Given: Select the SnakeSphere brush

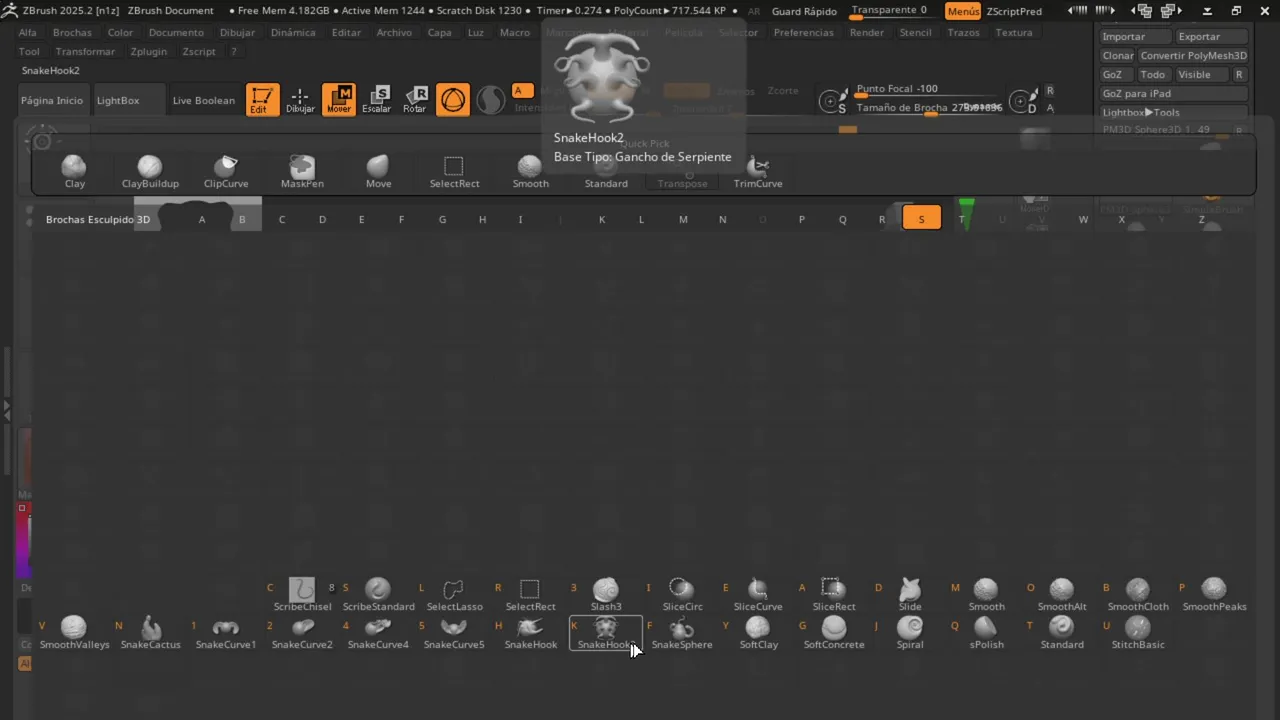Looking at the screenshot, I should tap(682, 633).
